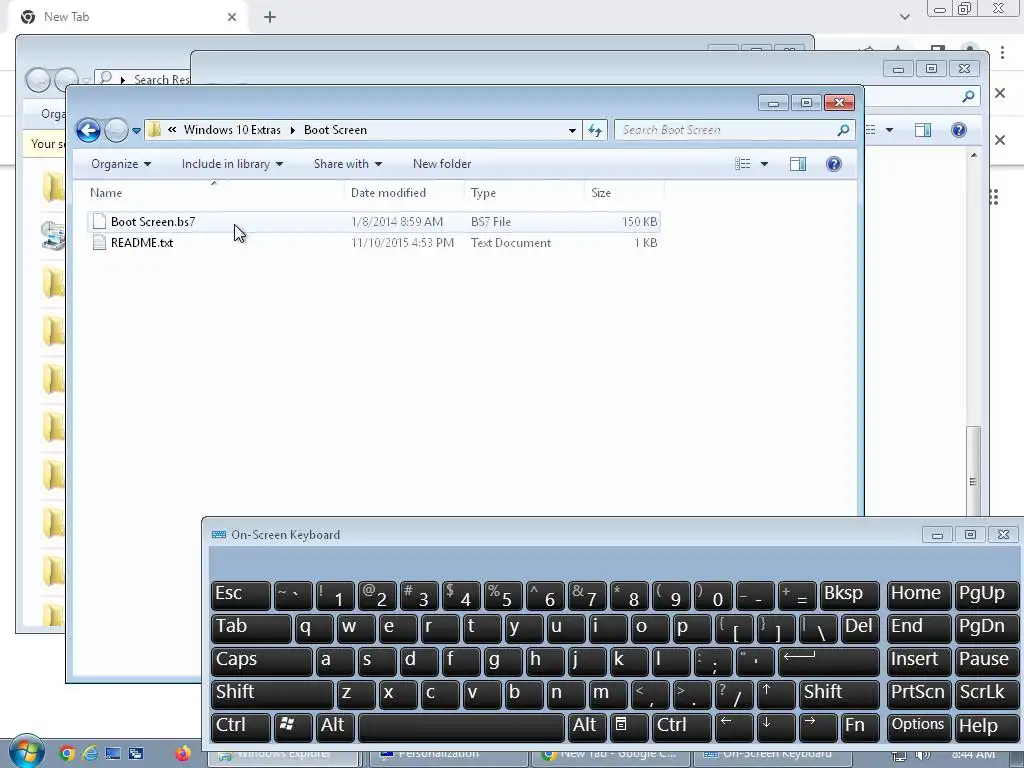Open Include in library dropdown
Screen dimensions: 1024x768
coord(232,164)
